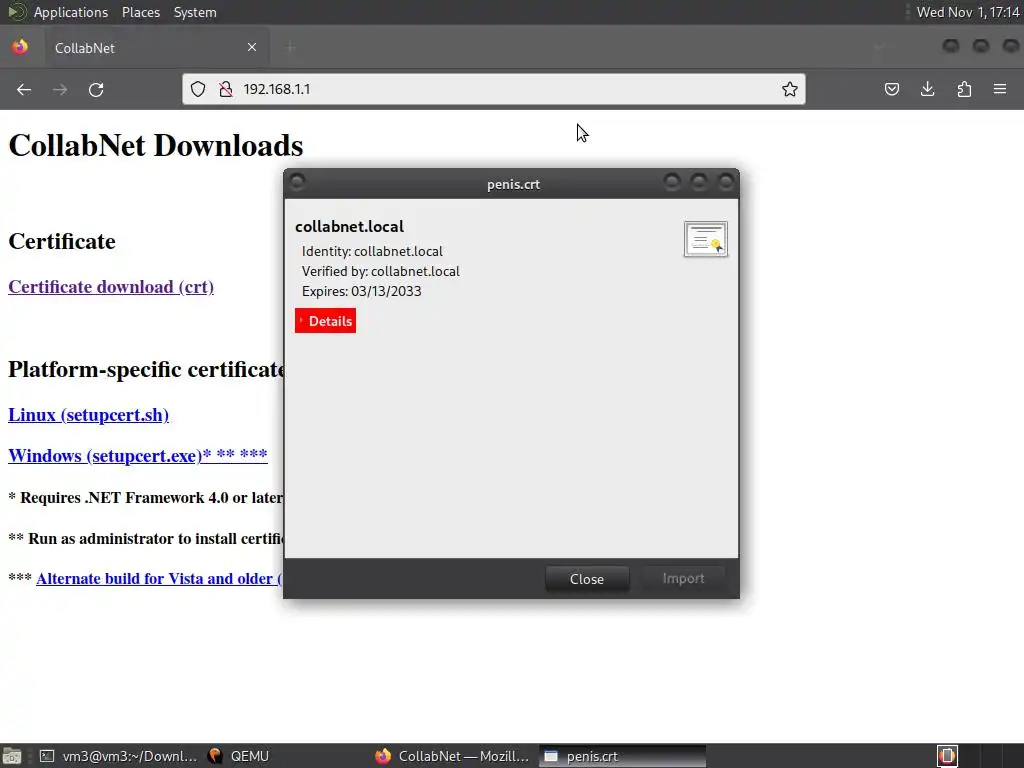Click the Identity: collabnet.local line

pyautogui.click(x=372, y=251)
